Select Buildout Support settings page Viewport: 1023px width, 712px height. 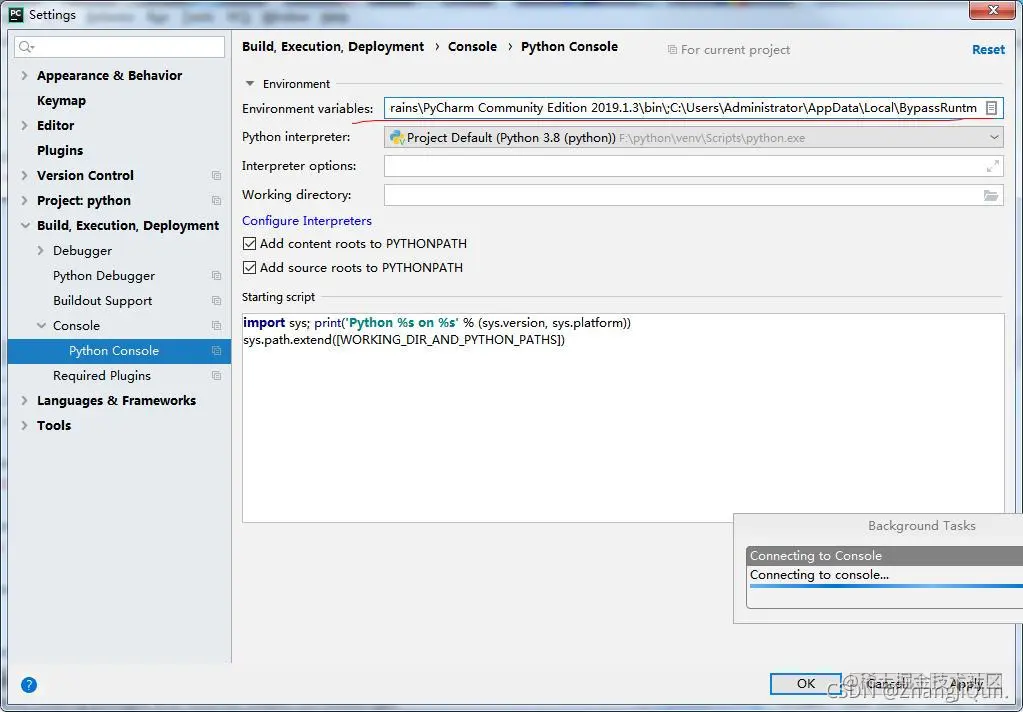pyautogui.click(x=102, y=301)
